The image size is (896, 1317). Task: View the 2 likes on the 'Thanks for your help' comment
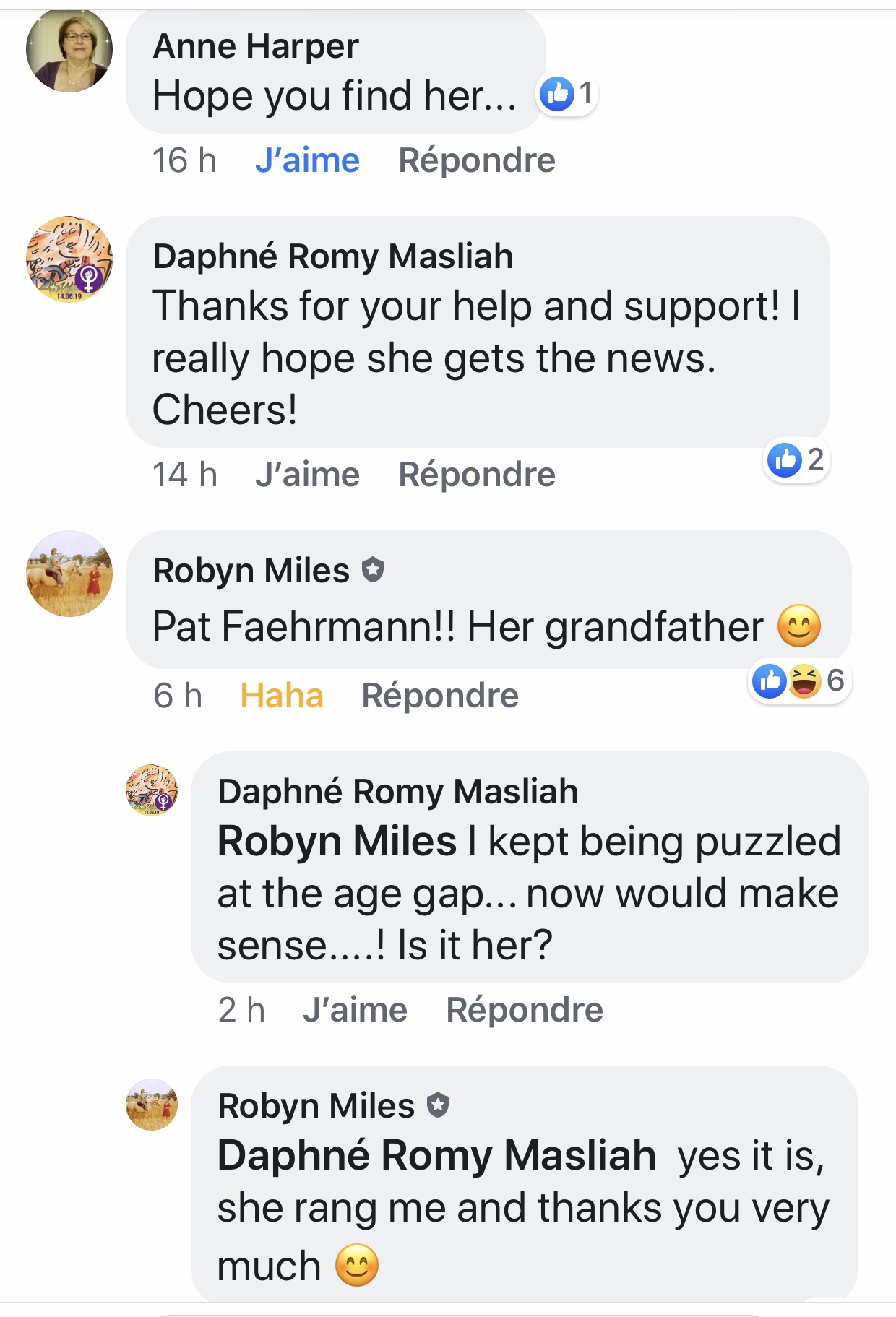pyautogui.click(x=796, y=459)
